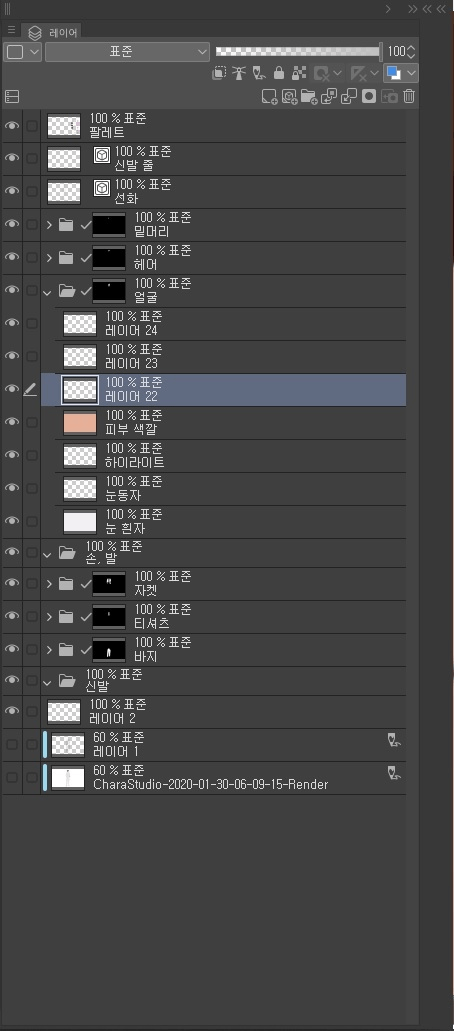Toggle visibility of 눈동자 layer
This screenshot has height=1031, width=454.
(x=12, y=487)
